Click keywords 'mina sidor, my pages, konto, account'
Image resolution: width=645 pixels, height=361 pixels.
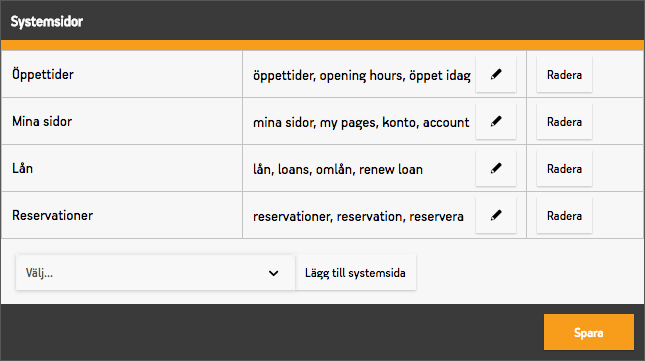click(361, 123)
